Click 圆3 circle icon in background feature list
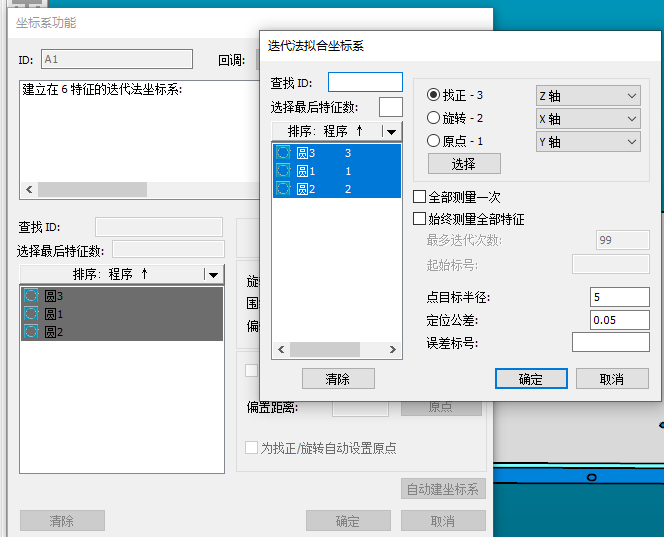664x537 pixels. tap(31, 296)
